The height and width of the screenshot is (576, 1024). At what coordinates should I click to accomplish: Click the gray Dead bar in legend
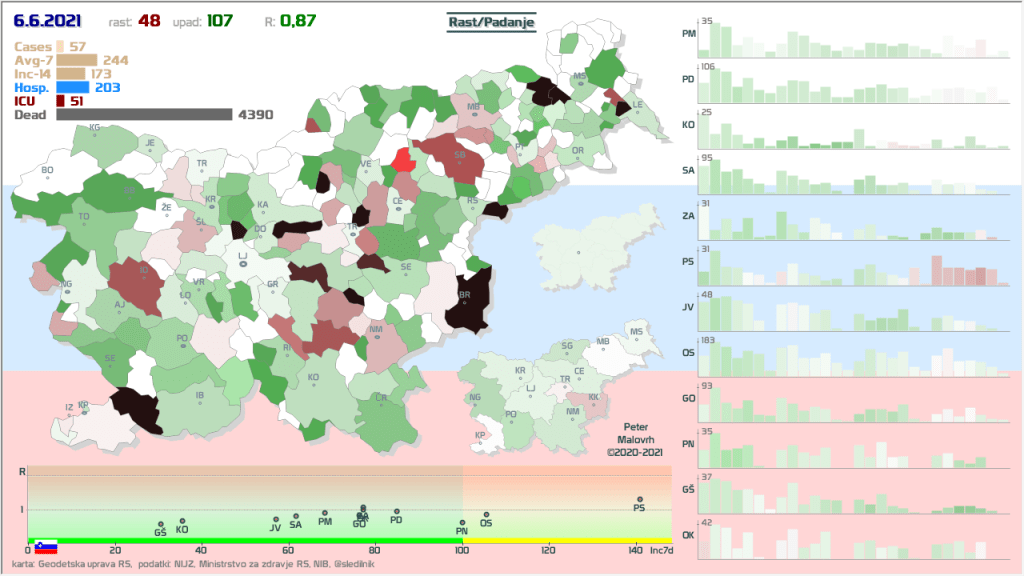click(144, 115)
